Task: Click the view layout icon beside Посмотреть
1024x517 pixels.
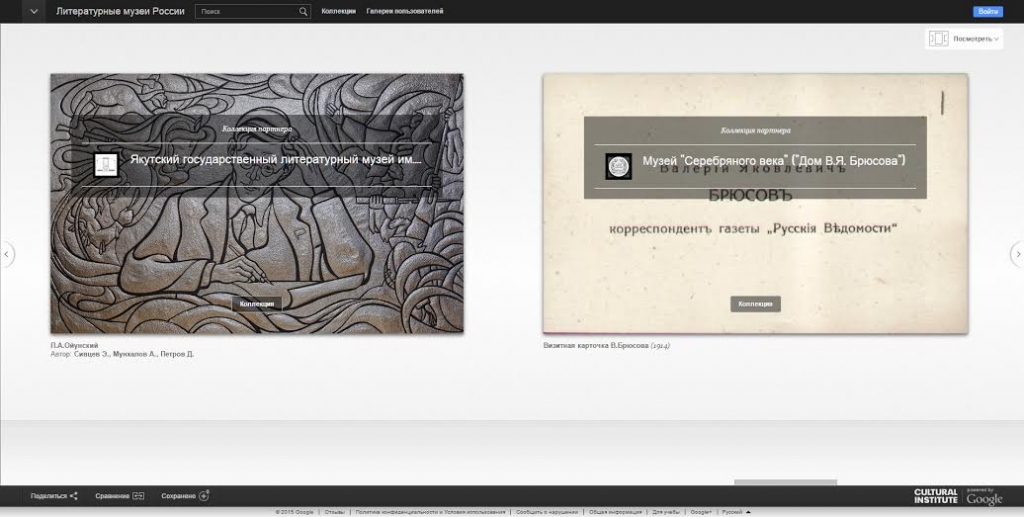Action: [938, 39]
